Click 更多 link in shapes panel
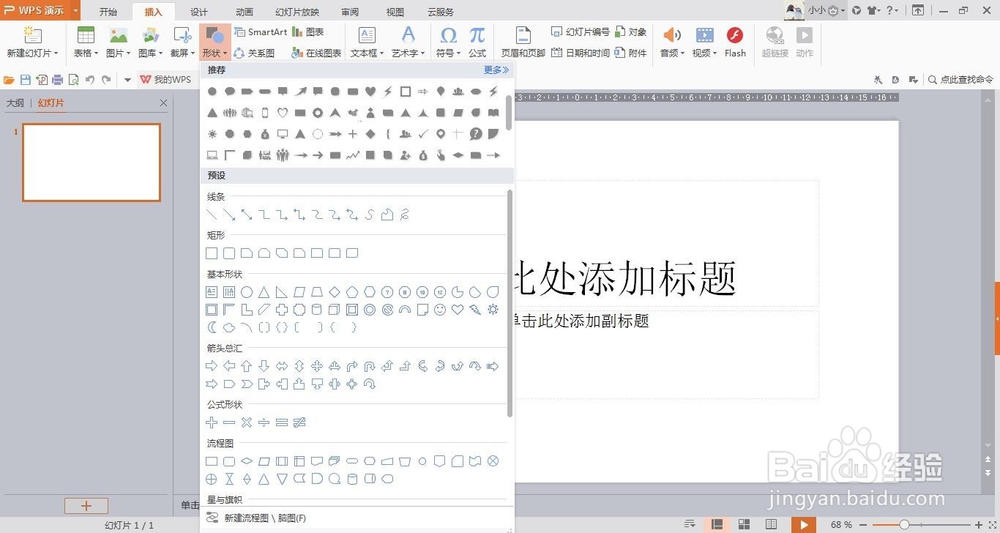 (496, 69)
